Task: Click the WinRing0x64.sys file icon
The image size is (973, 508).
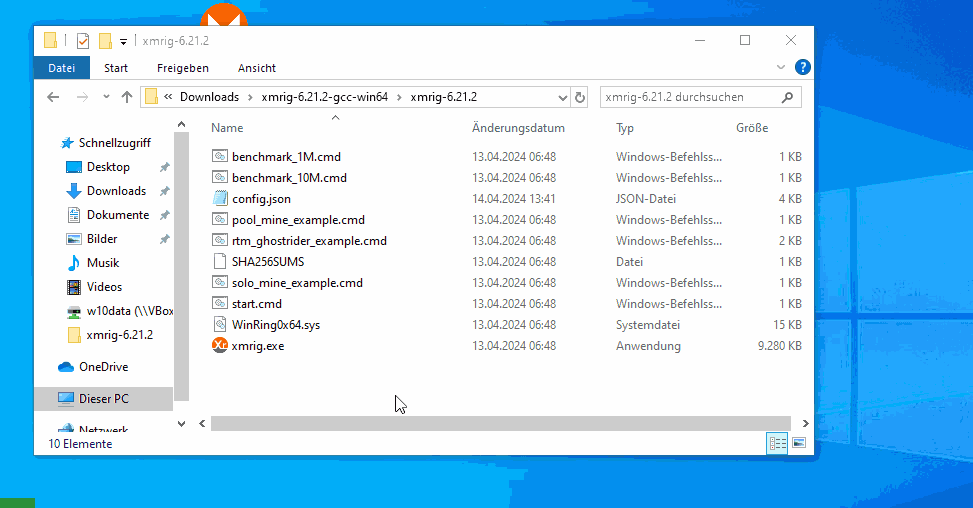Action: (220, 324)
